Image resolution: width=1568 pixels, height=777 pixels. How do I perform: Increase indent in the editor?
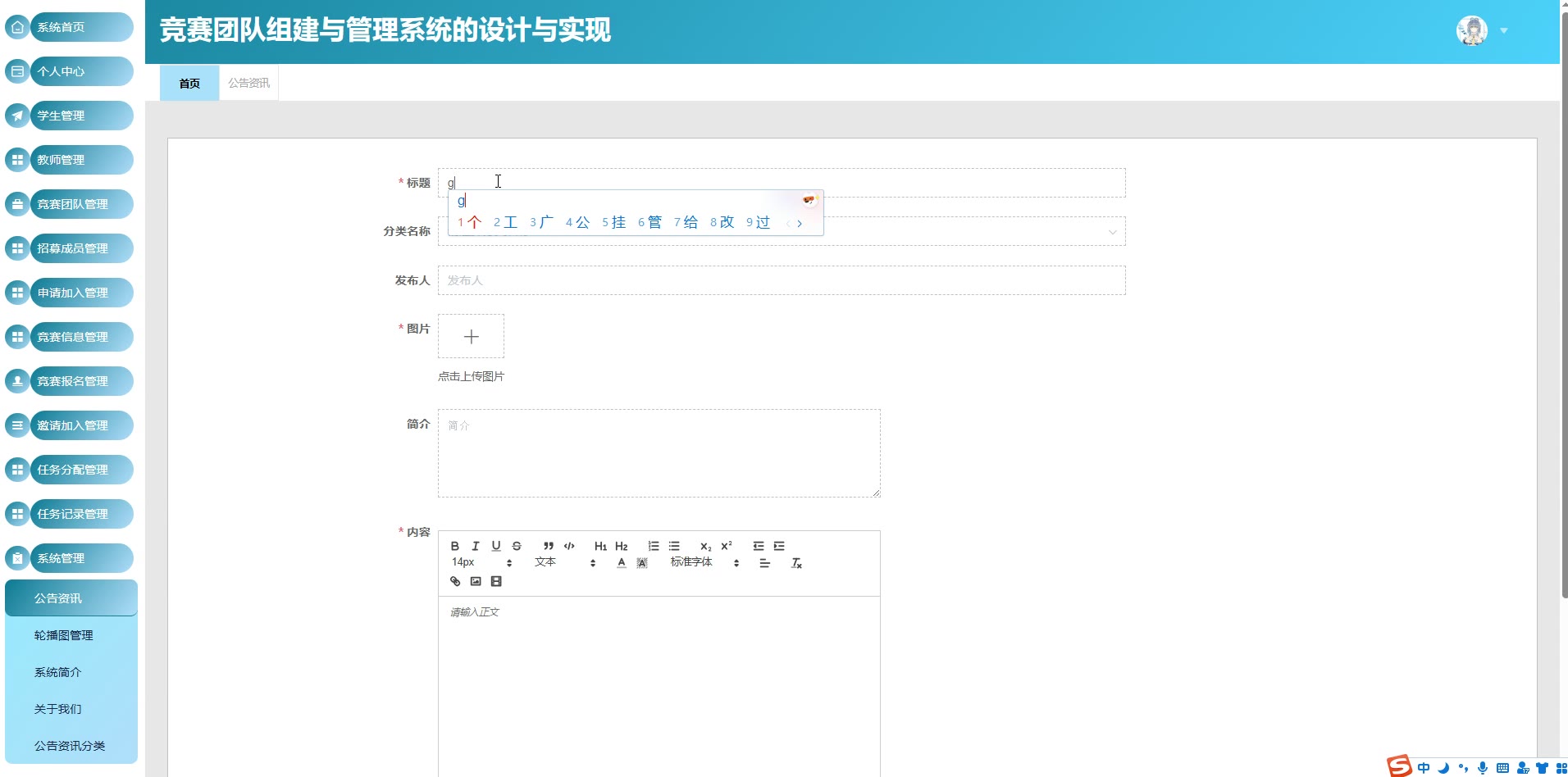coord(779,546)
